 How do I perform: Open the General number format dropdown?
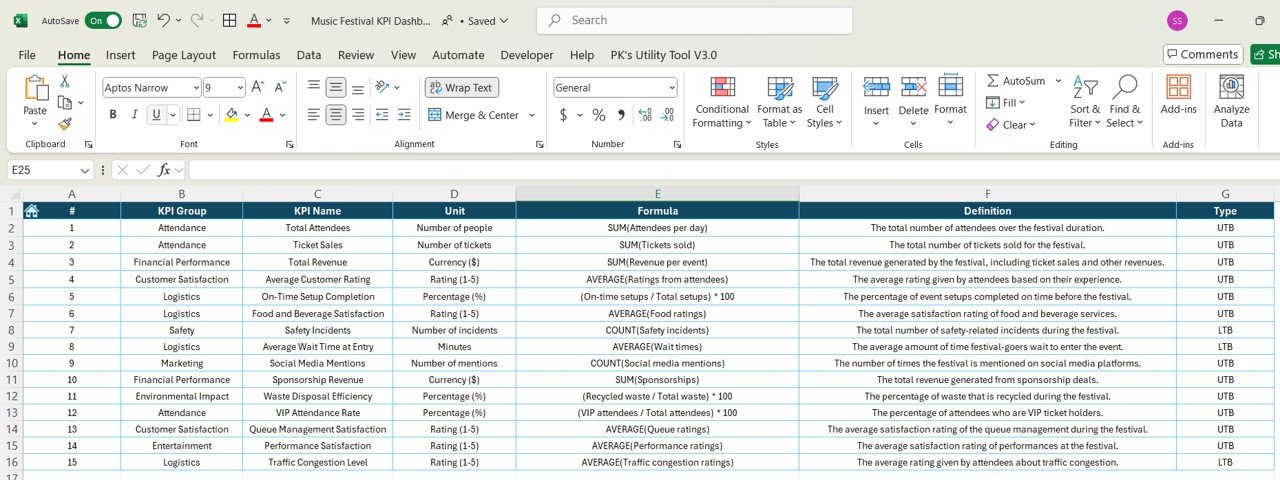point(671,88)
